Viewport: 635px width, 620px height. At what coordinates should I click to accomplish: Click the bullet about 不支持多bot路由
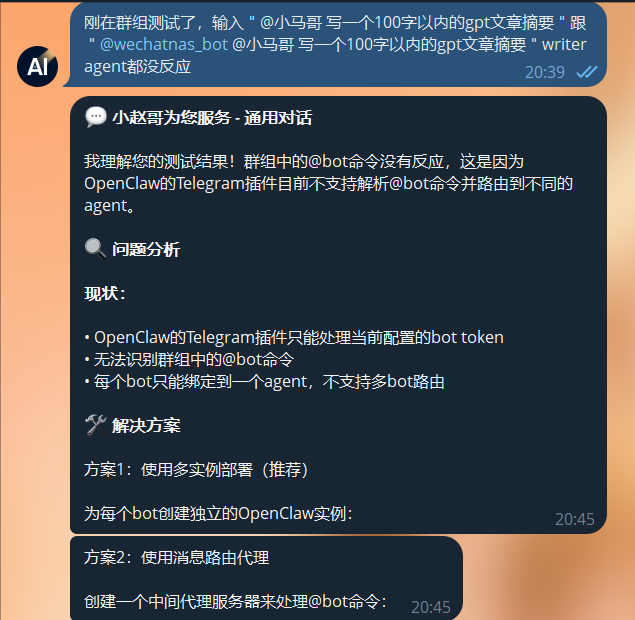pyautogui.click(x=264, y=381)
